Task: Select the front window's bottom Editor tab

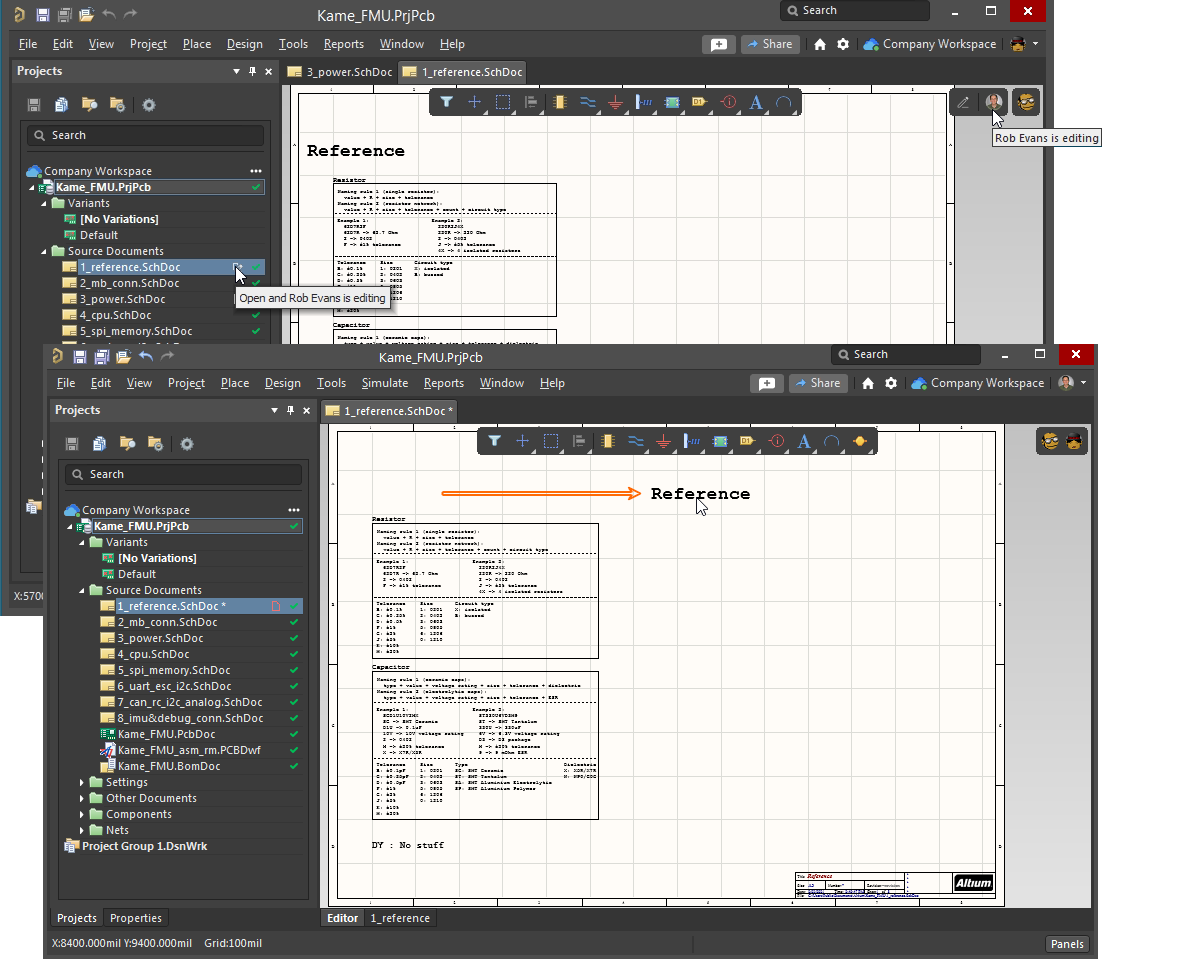Action: click(342, 918)
